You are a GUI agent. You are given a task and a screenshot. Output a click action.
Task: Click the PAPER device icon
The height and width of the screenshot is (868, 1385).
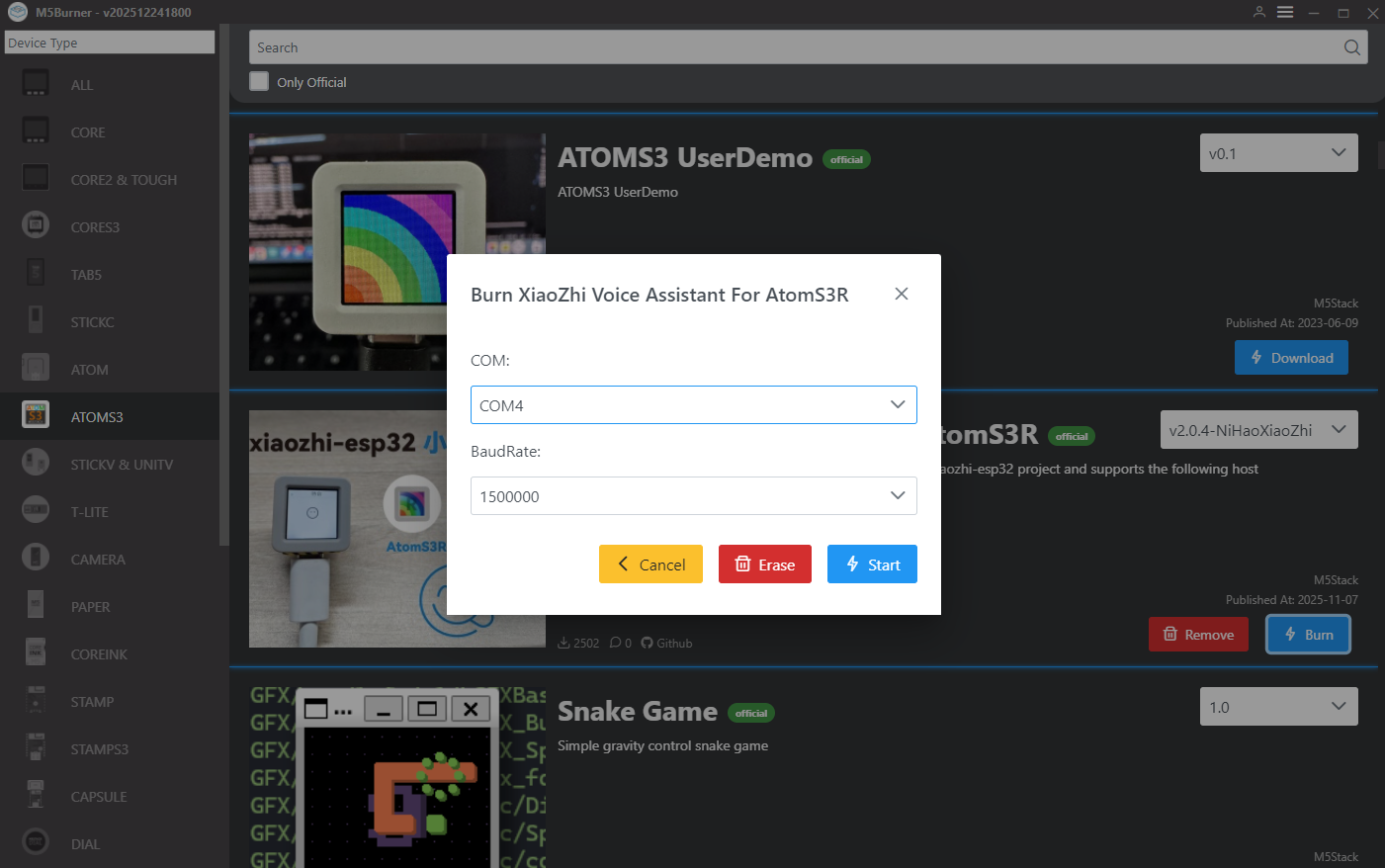[36, 606]
